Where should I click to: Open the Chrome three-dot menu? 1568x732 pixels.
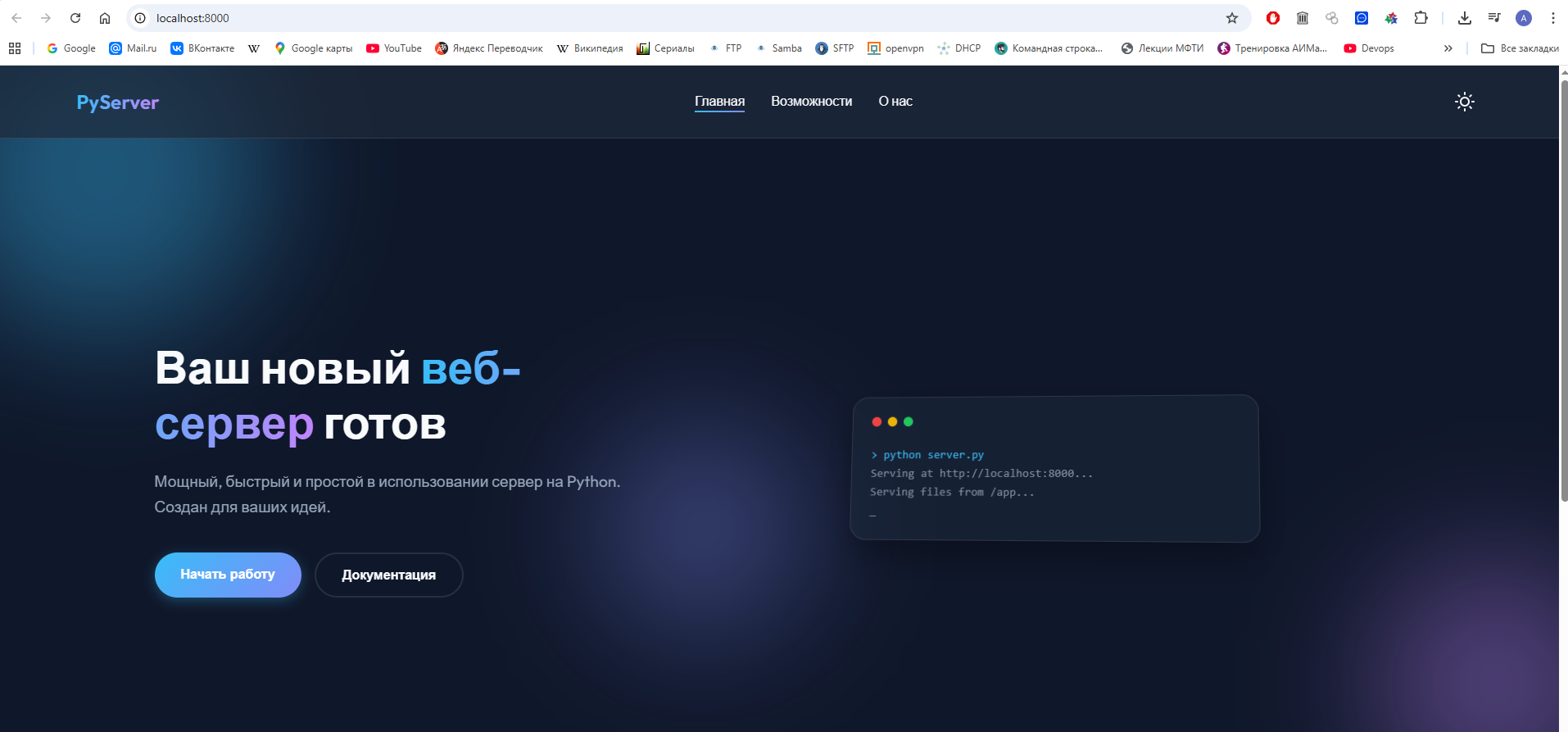point(1552,18)
